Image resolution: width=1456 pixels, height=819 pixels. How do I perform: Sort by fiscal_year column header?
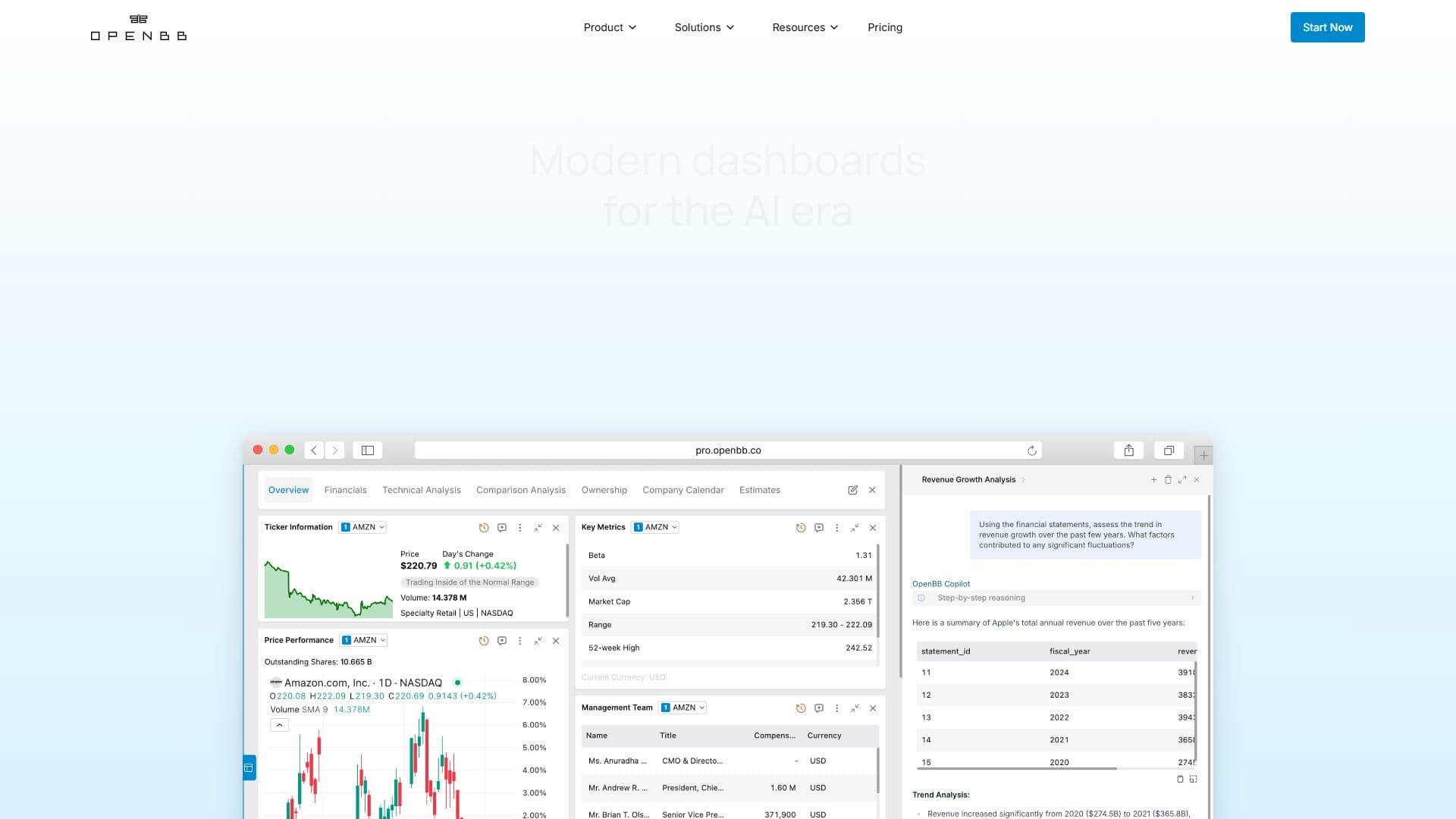pyautogui.click(x=1069, y=651)
